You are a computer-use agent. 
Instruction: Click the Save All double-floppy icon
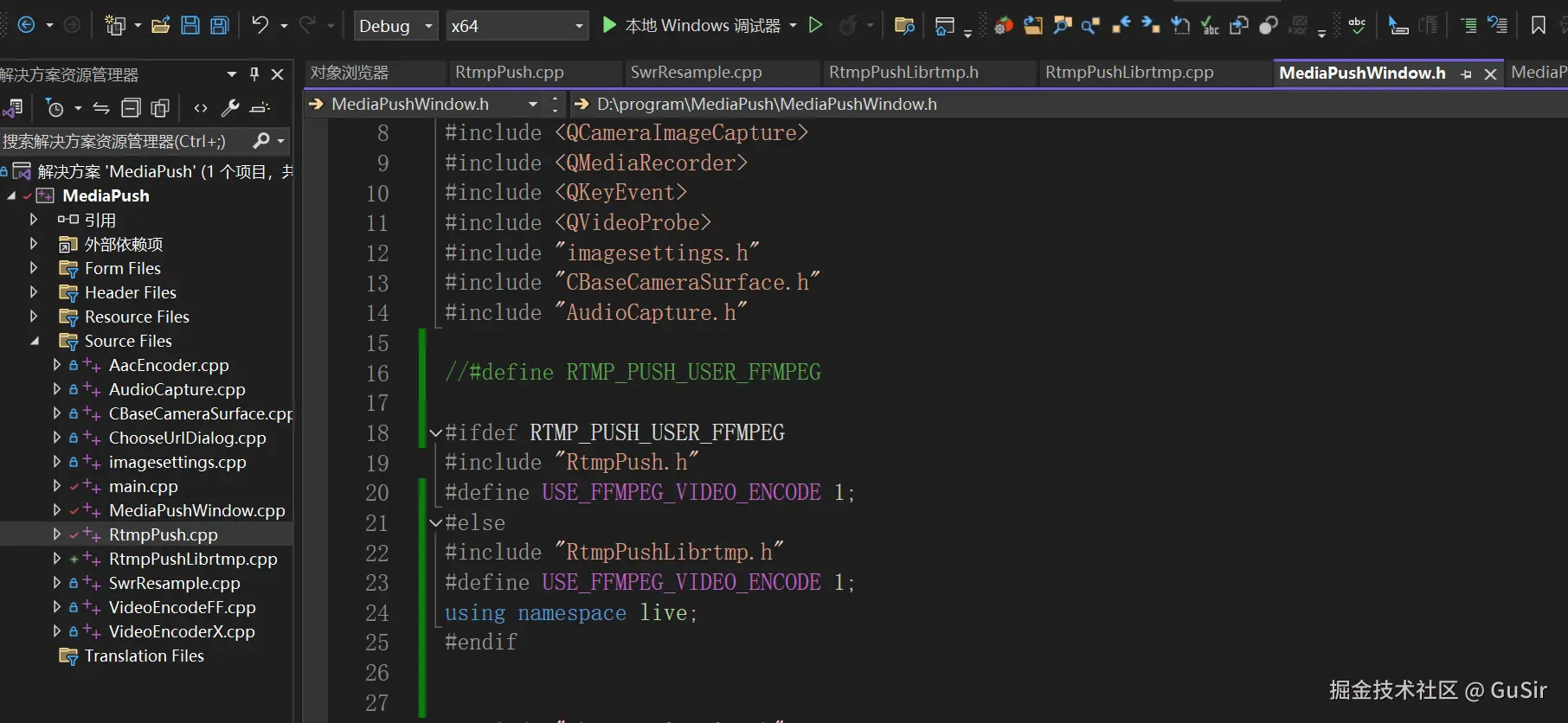[x=220, y=25]
